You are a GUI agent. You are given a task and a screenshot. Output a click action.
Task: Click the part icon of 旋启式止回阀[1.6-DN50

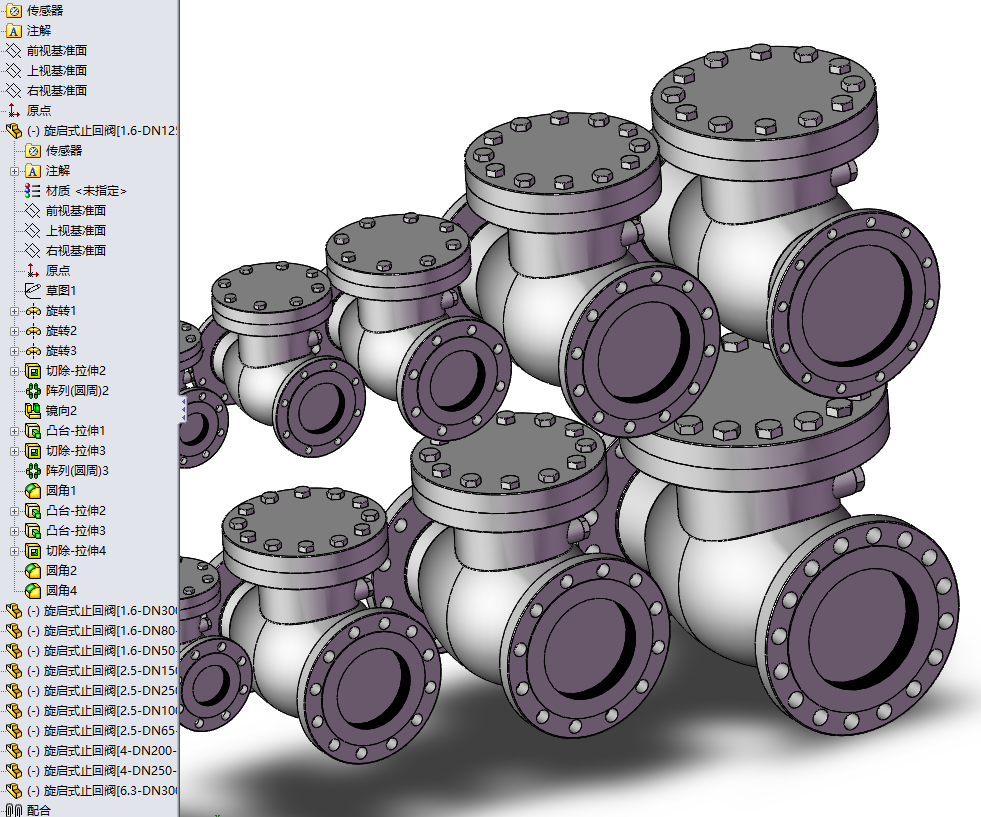[14, 651]
